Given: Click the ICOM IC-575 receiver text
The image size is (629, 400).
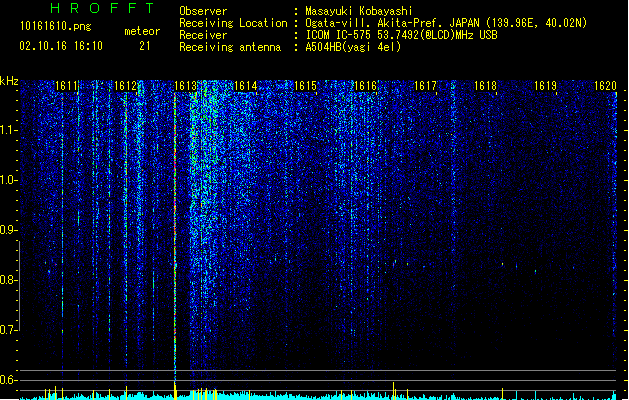Looking at the screenshot, I should tap(401, 35).
